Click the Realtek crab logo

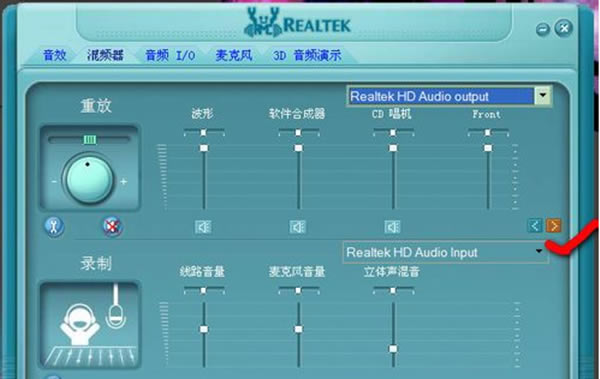point(262,23)
